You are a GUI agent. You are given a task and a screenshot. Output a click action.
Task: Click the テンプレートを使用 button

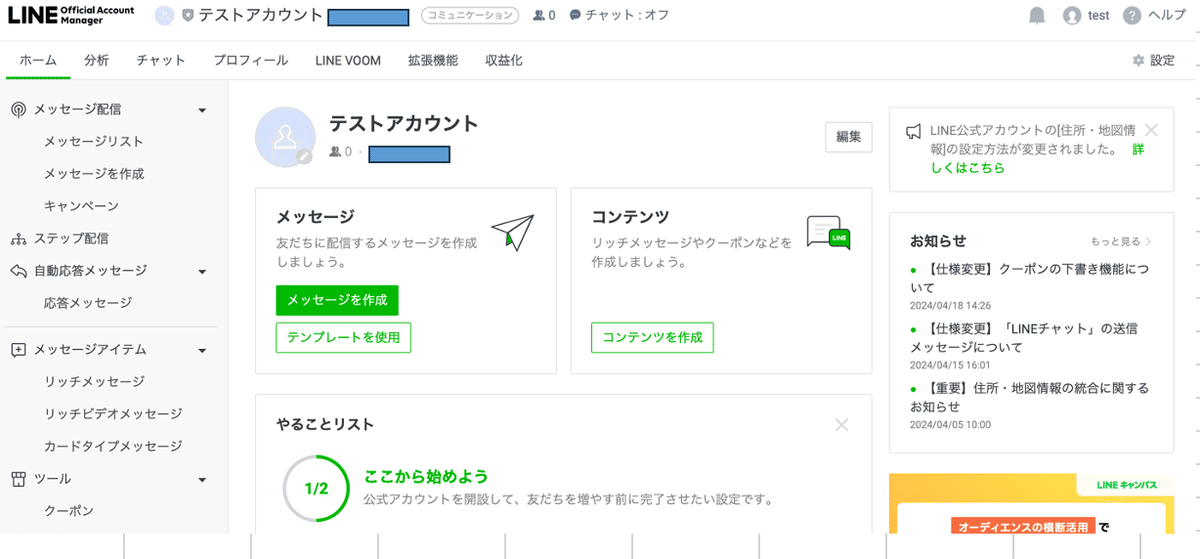343,338
